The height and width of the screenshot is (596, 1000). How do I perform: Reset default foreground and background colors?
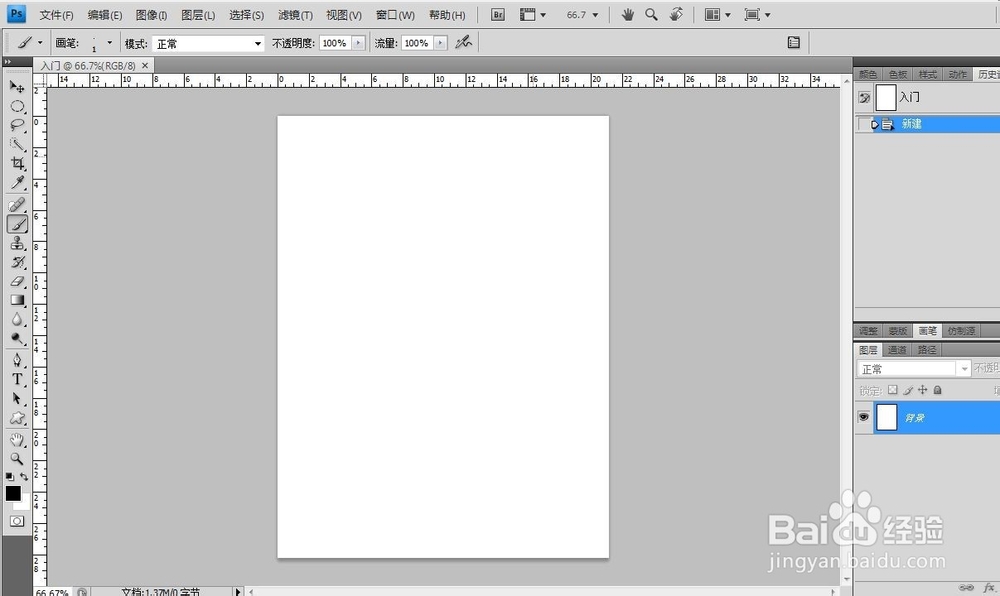(x=10, y=476)
